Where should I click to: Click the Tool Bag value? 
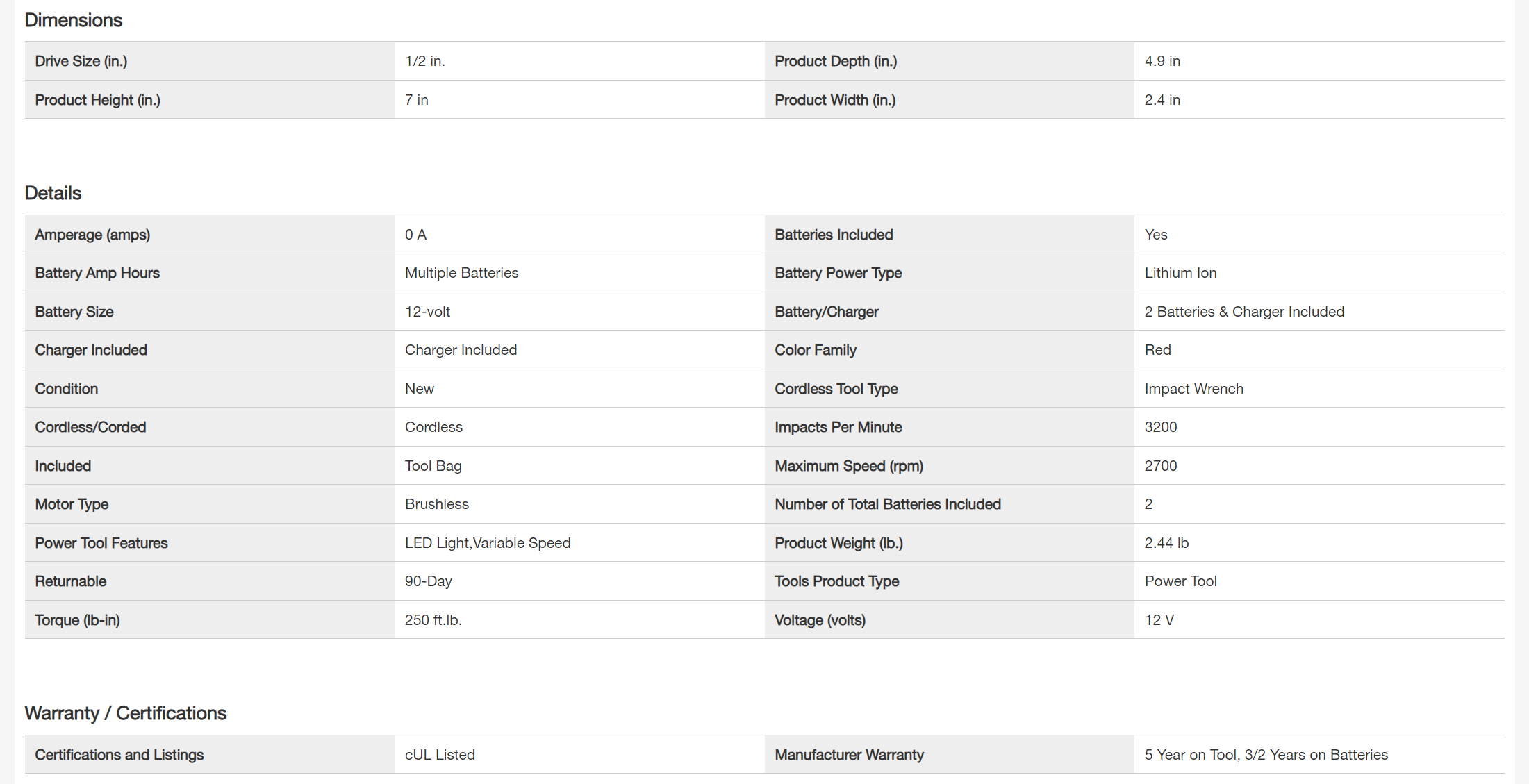(x=433, y=466)
